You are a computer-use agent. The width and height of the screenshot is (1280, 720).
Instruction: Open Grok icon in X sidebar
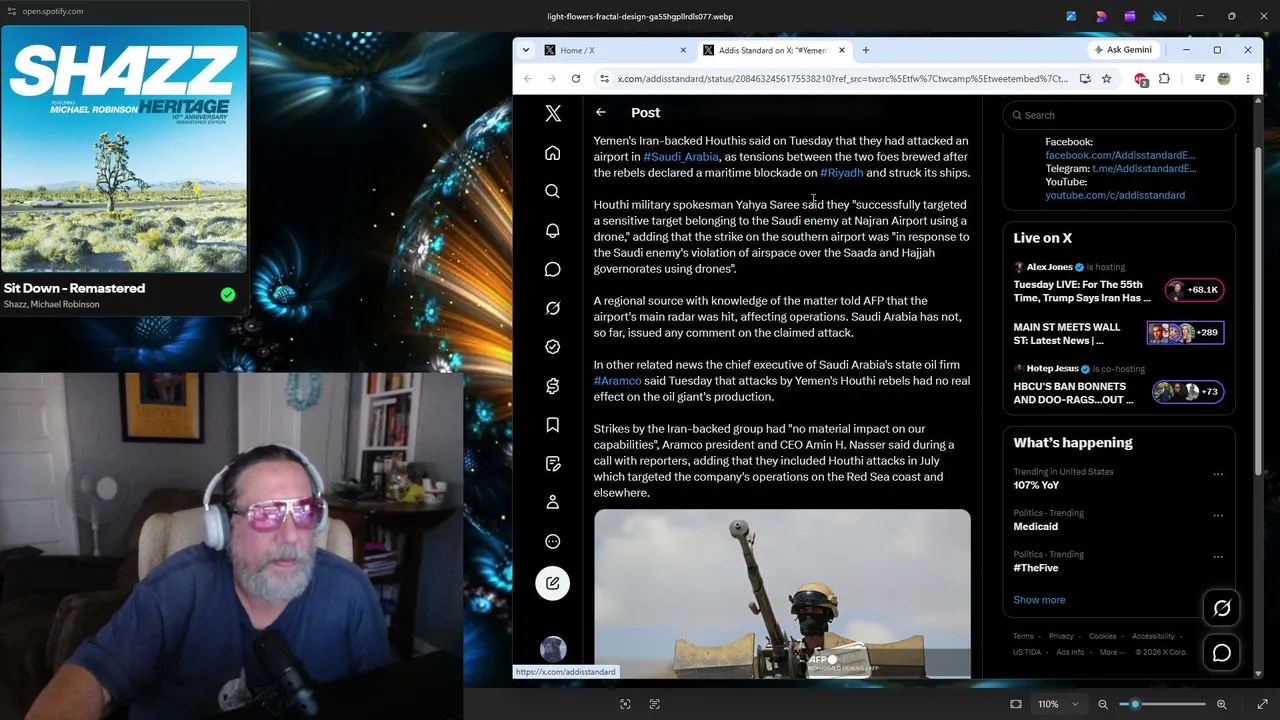click(x=553, y=308)
